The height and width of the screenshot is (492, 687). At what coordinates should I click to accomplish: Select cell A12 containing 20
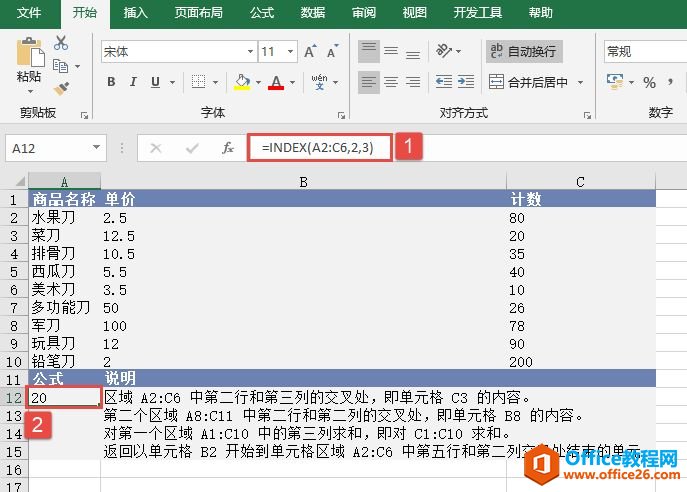64,397
